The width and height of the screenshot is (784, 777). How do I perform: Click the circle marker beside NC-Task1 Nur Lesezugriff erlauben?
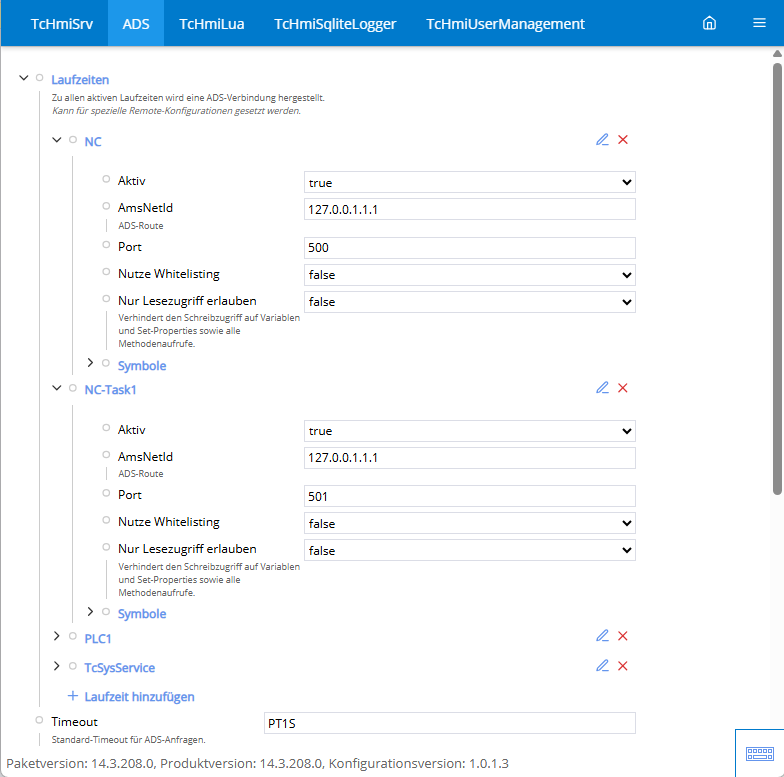[106, 547]
